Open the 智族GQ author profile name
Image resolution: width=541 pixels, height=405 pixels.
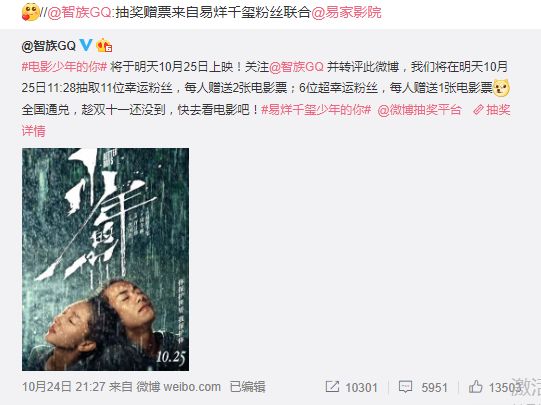pos(48,45)
